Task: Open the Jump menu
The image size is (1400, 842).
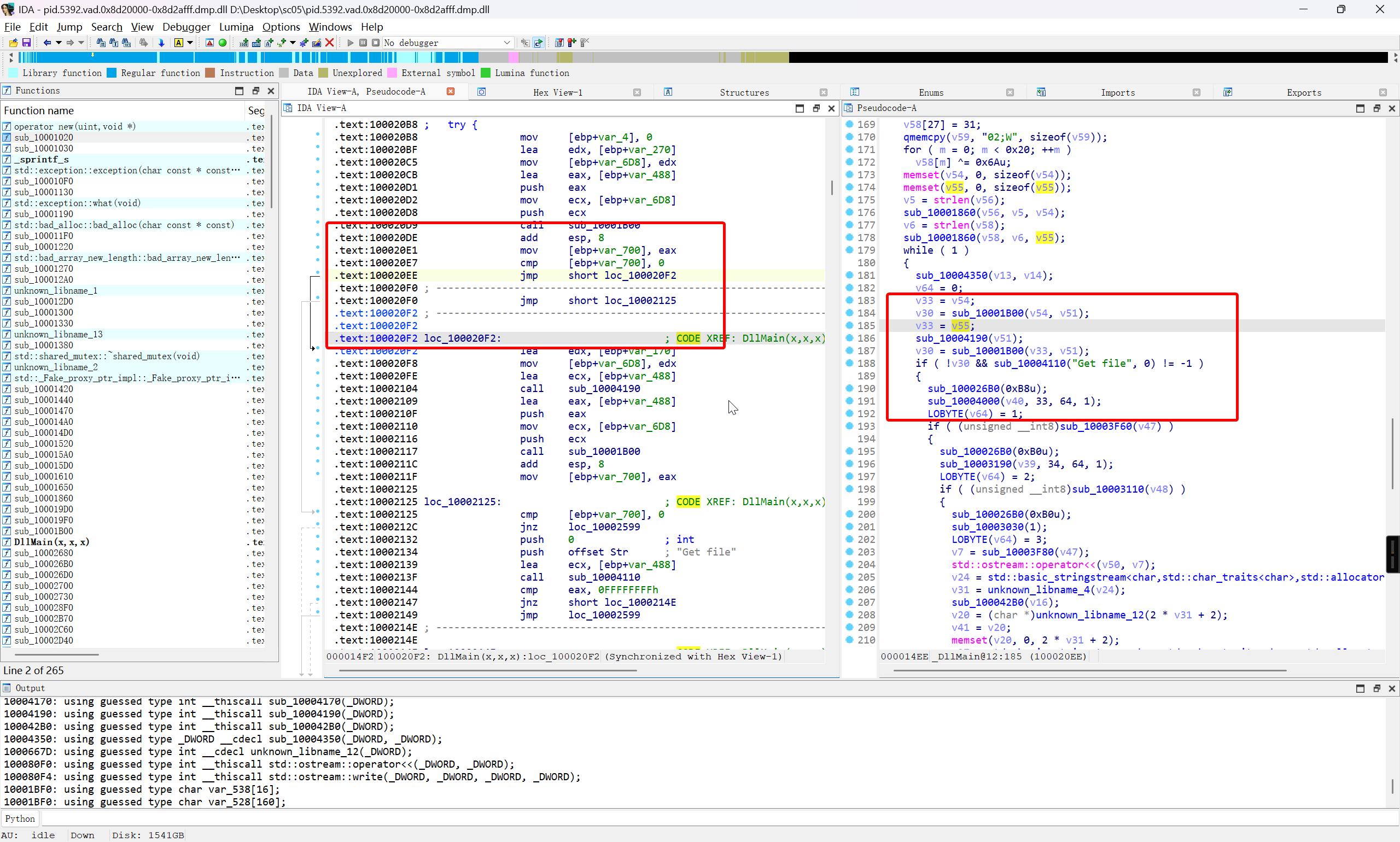Action: (69, 27)
